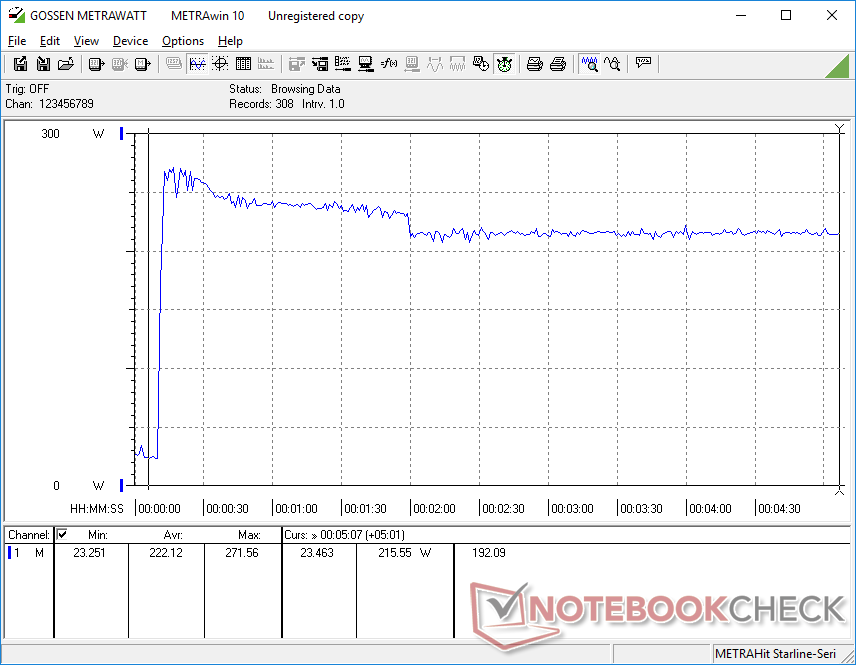Click the top Y cursor marker on chart
Image resolution: width=856 pixels, height=665 pixels.
click(840, 128)
